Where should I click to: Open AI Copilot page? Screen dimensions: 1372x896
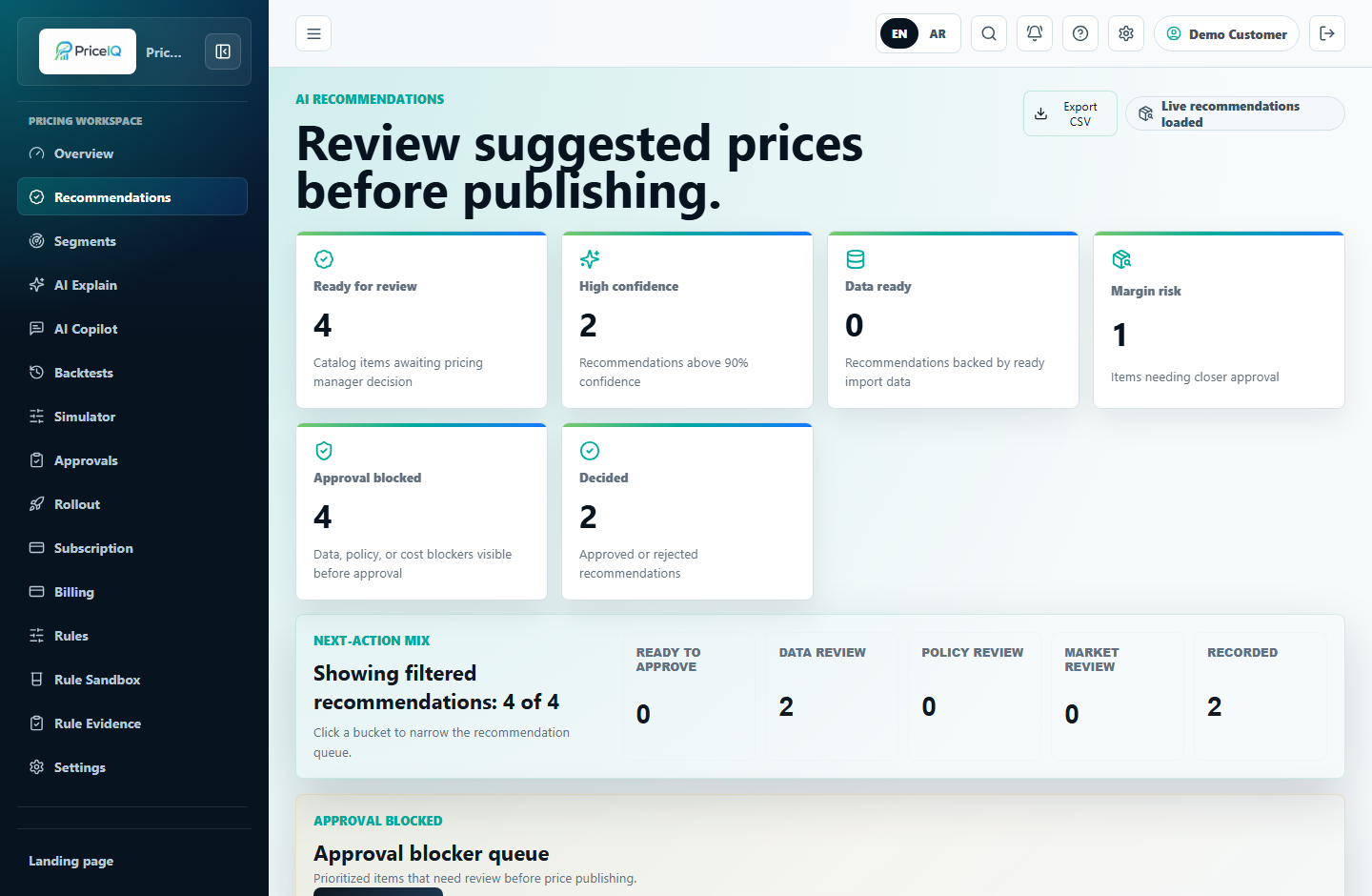[132, 329]
